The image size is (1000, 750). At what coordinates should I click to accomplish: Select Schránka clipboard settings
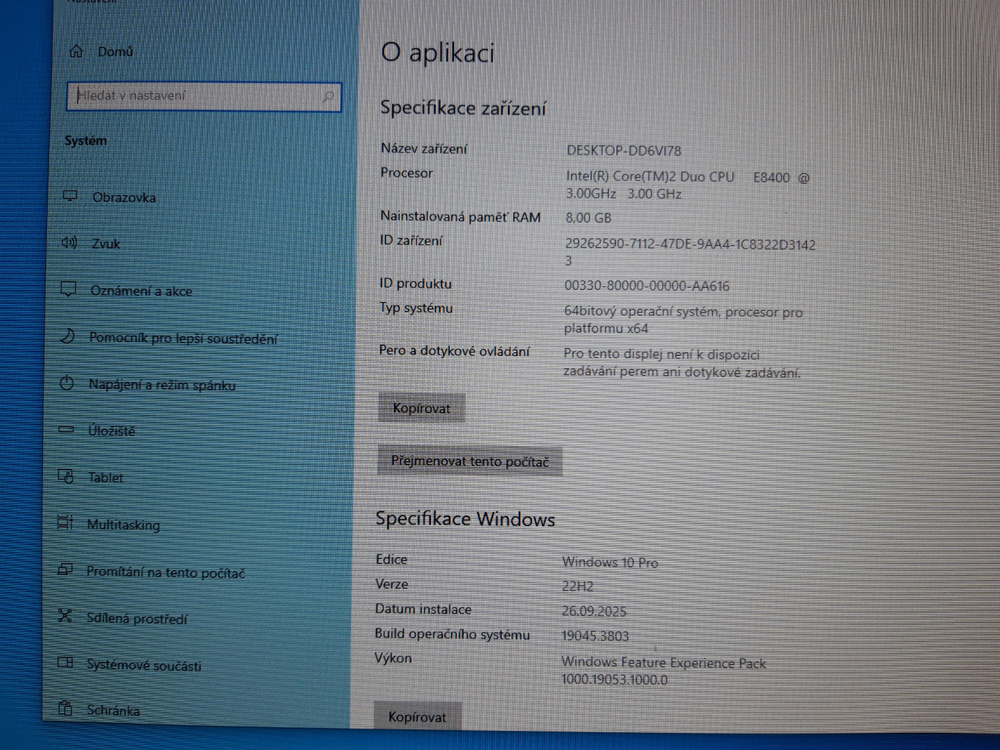(113, 710)
